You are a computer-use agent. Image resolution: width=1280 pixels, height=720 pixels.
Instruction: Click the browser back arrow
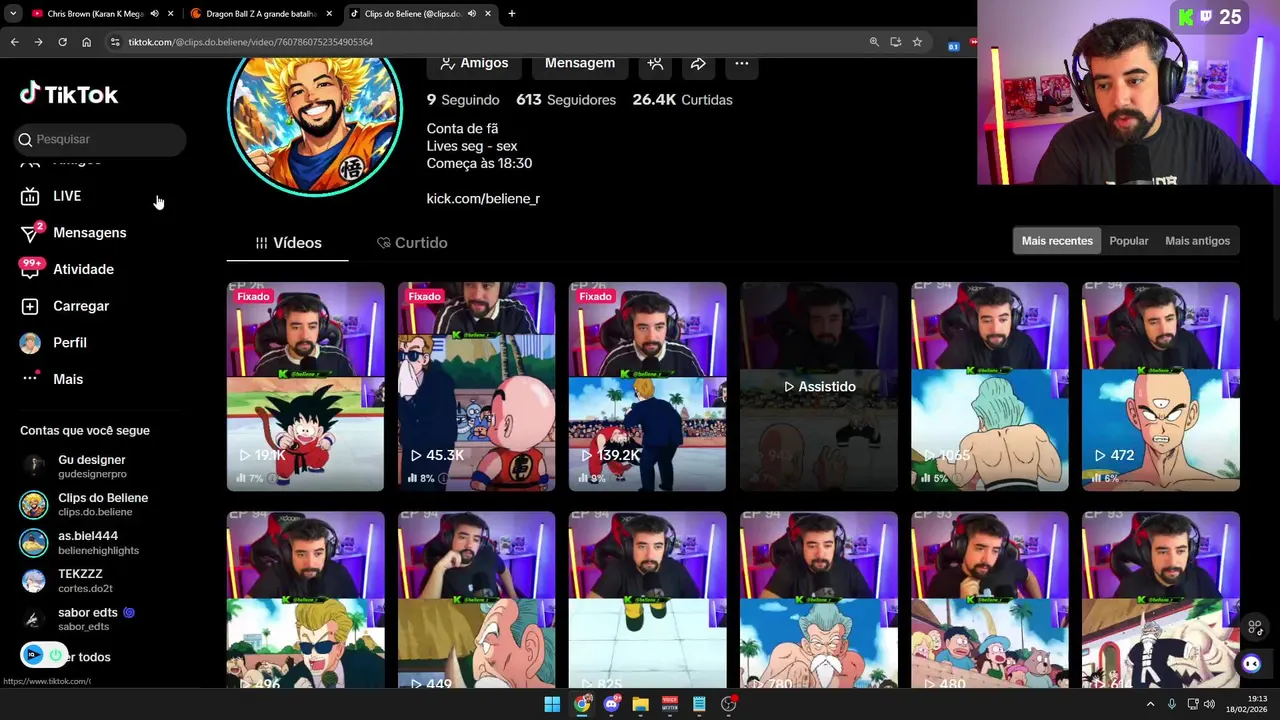pyautogui.click(x=14, y=42)
